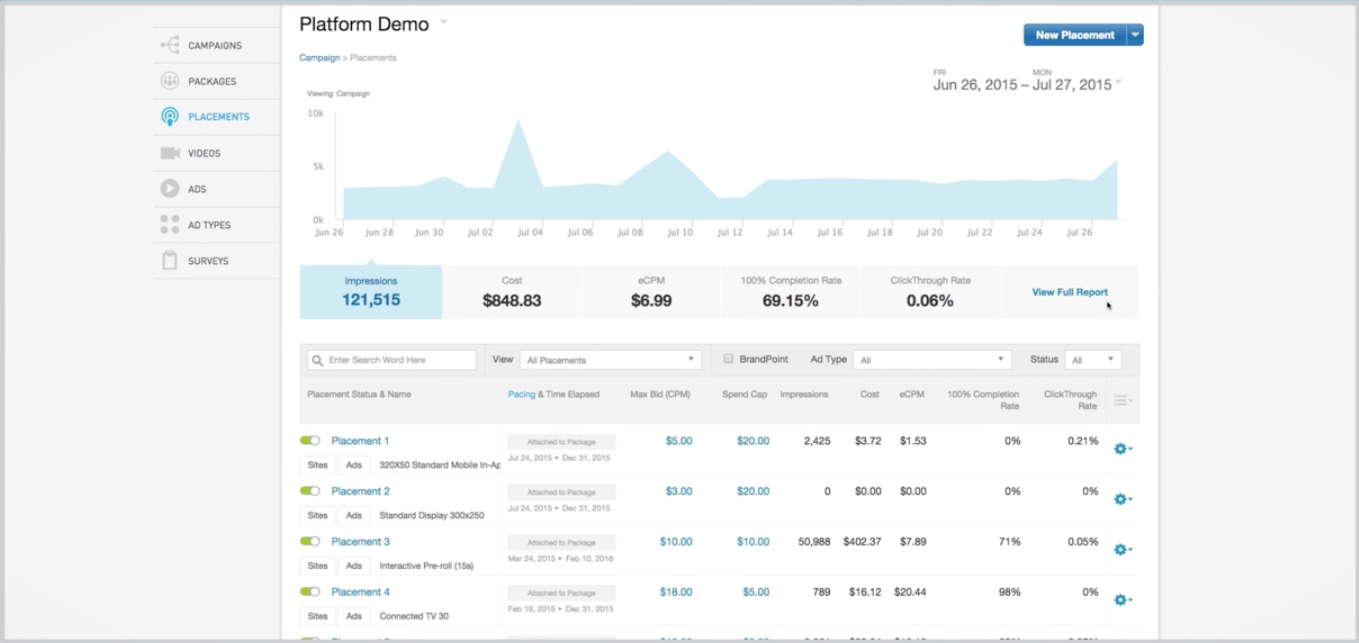Expand the Ad Type dropdown
The width and height of the screenshot is (1359, 643).
pyautogui.click(x=933, y=360)
